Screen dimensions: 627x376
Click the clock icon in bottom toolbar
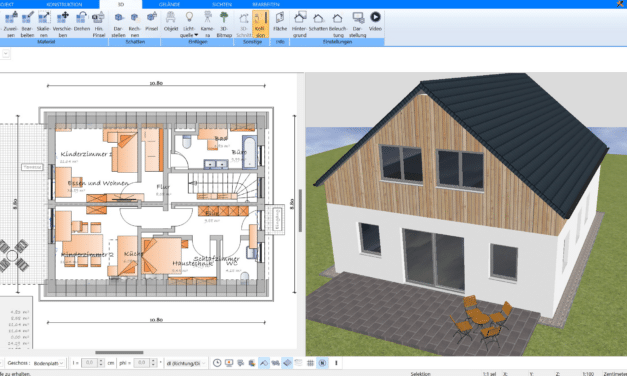pos(217,363)
